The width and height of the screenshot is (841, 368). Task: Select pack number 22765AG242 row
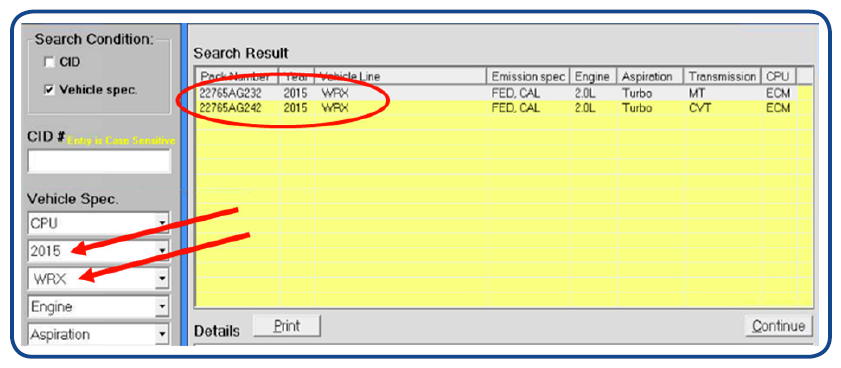click(503, 108)
